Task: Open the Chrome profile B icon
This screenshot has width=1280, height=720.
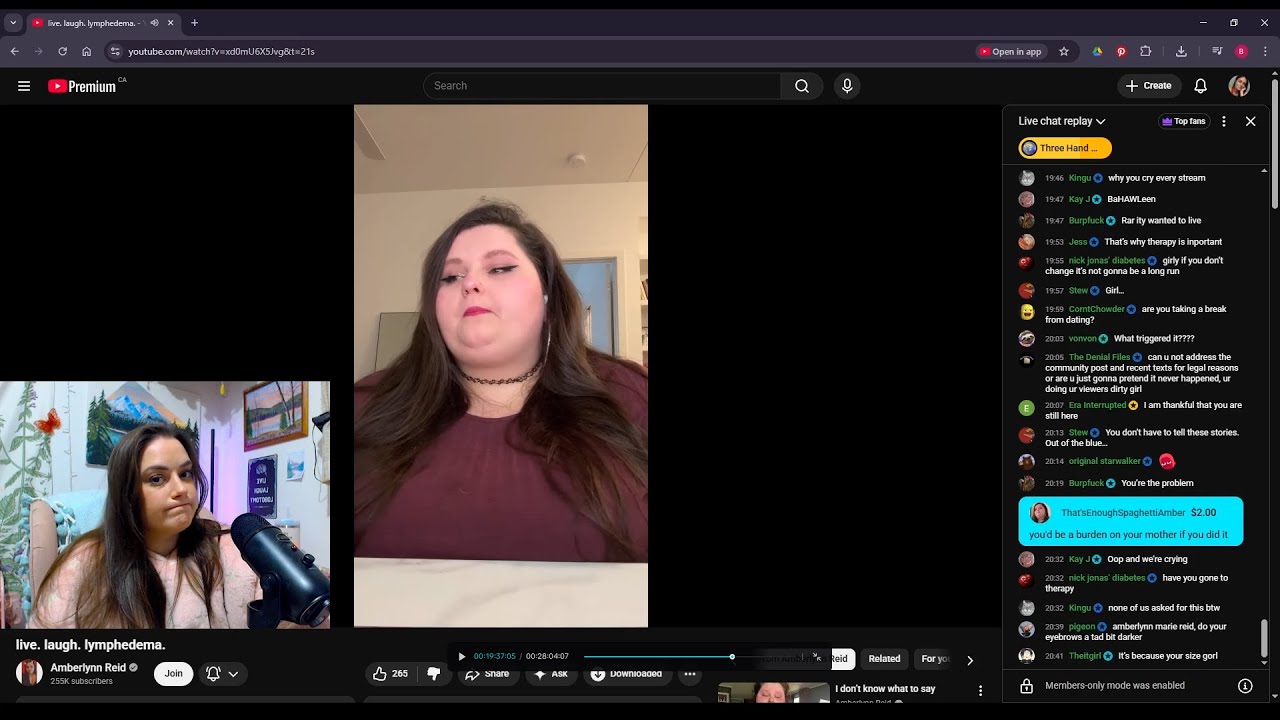Action: pyautogui.click(x=1241, y=51)
